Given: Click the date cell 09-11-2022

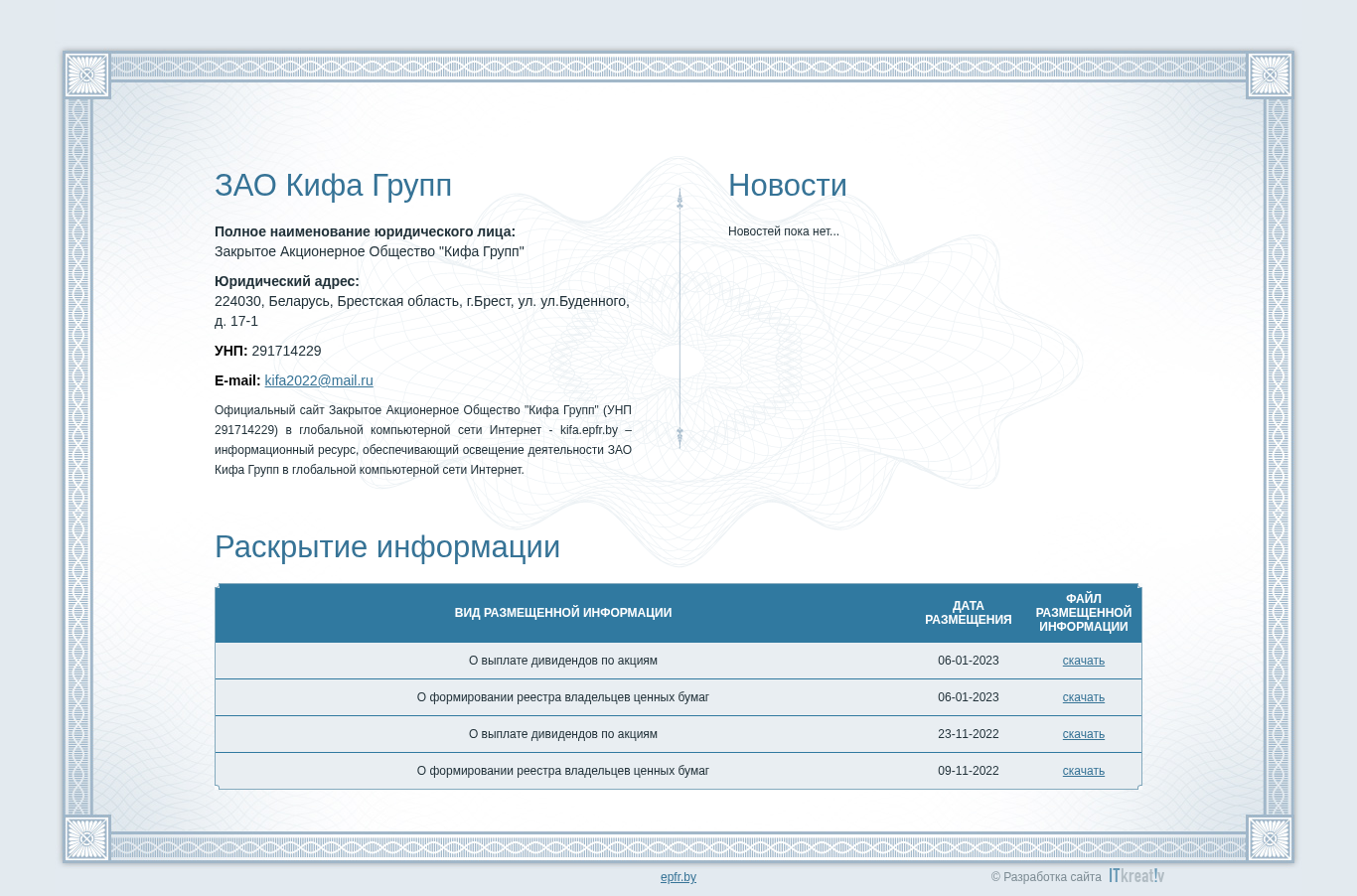Looking at the screenshot, I should (x=969, y=771).
